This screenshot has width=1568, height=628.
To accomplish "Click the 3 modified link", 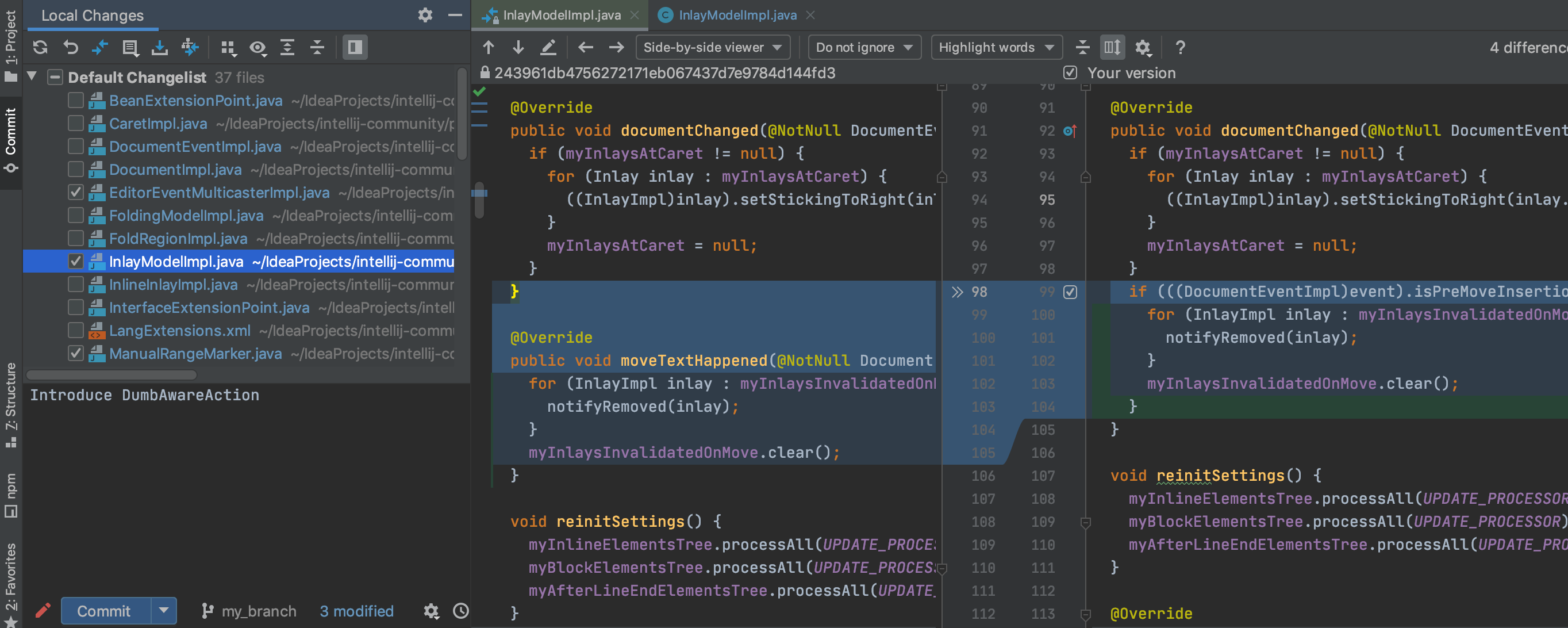I will click(357, 611).
